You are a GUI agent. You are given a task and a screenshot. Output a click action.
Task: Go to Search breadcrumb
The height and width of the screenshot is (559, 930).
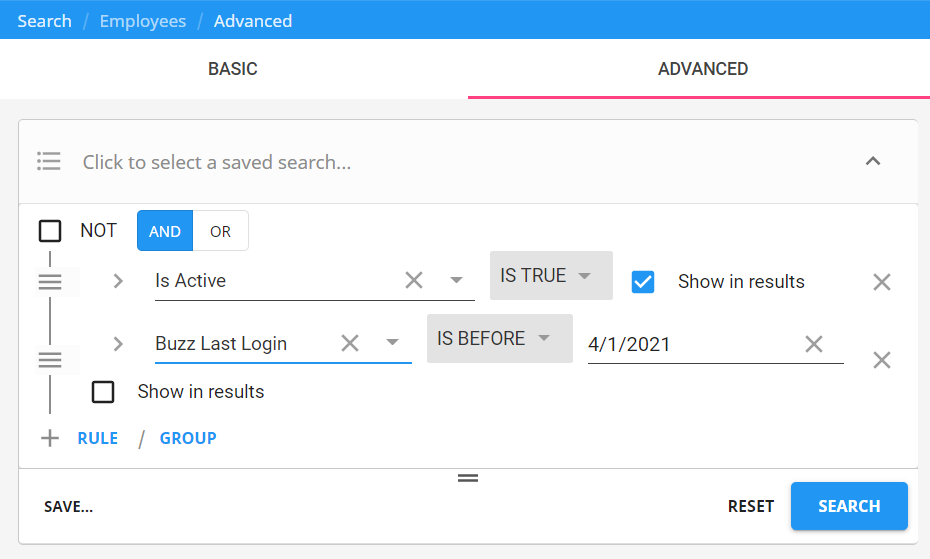[44, 21]
